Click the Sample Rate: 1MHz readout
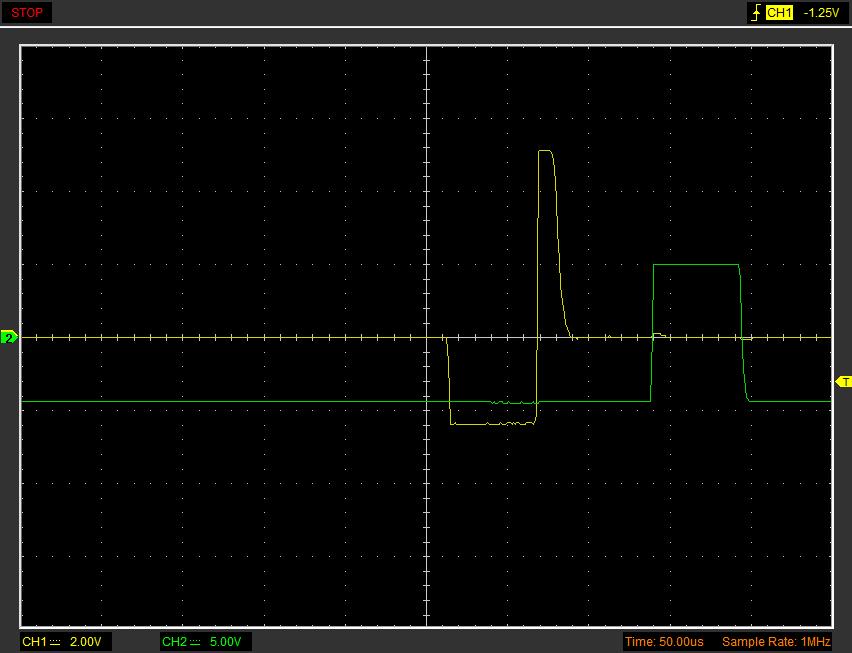The height and width of the screenshot is (653, 852). point(776,642)
